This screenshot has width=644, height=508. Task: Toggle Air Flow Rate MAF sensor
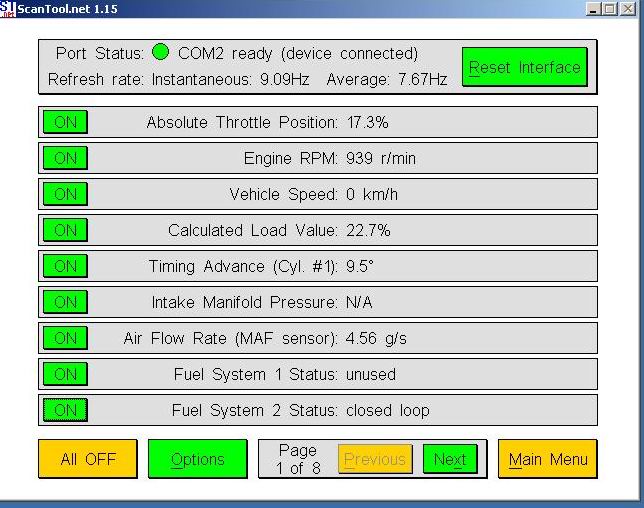click(65, 338)
